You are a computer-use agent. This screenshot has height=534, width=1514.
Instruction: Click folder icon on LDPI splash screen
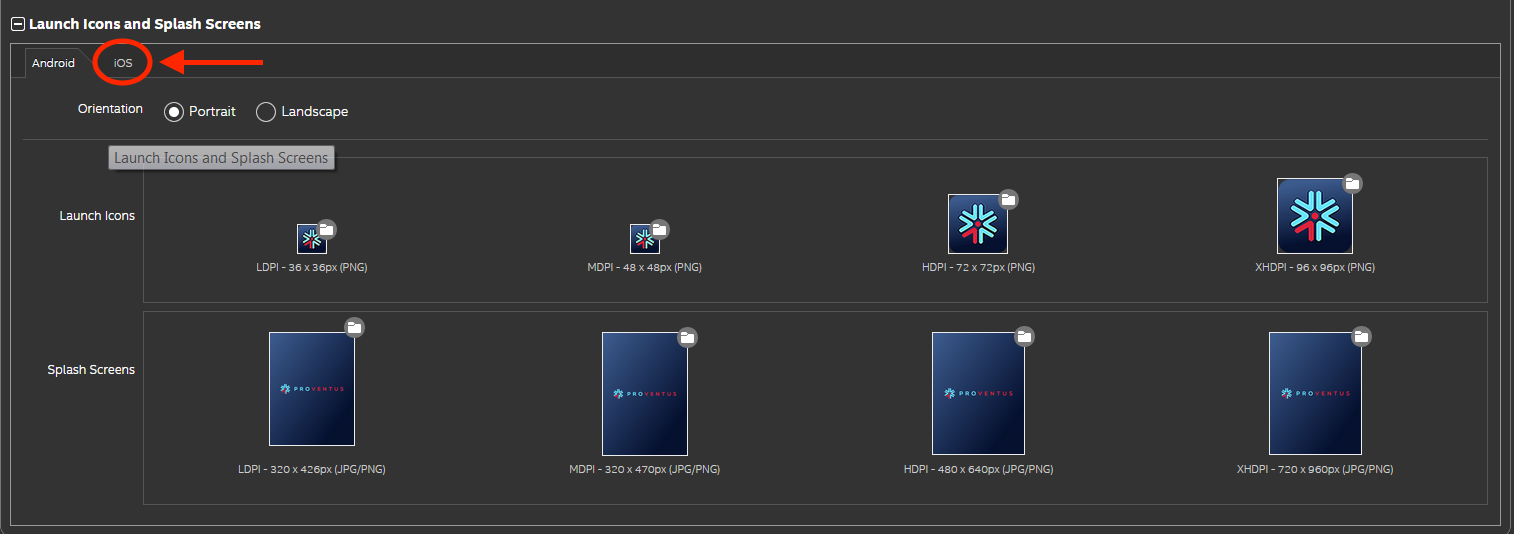pos(354,327)
